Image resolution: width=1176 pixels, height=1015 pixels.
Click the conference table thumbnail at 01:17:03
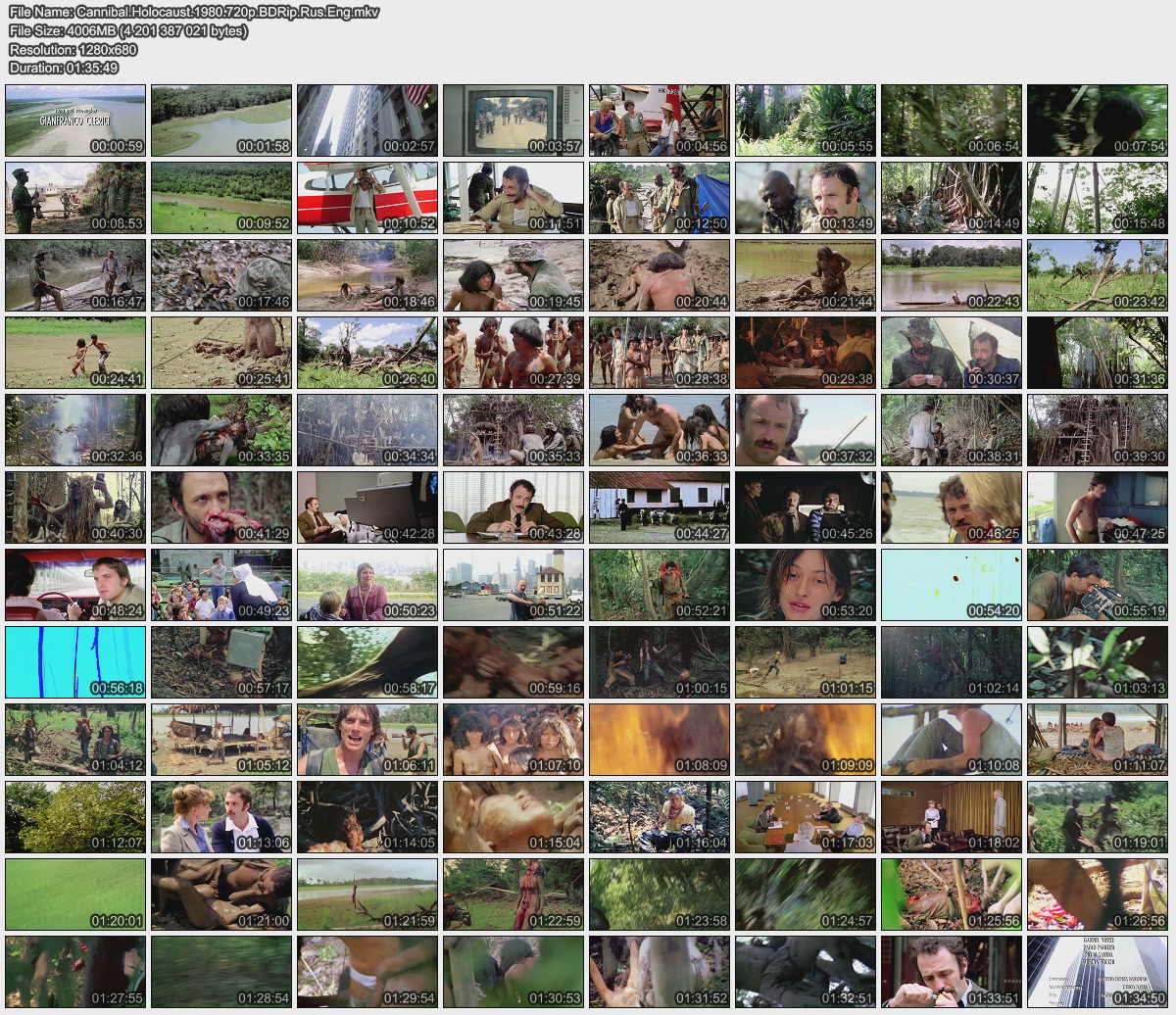point(806,817)
